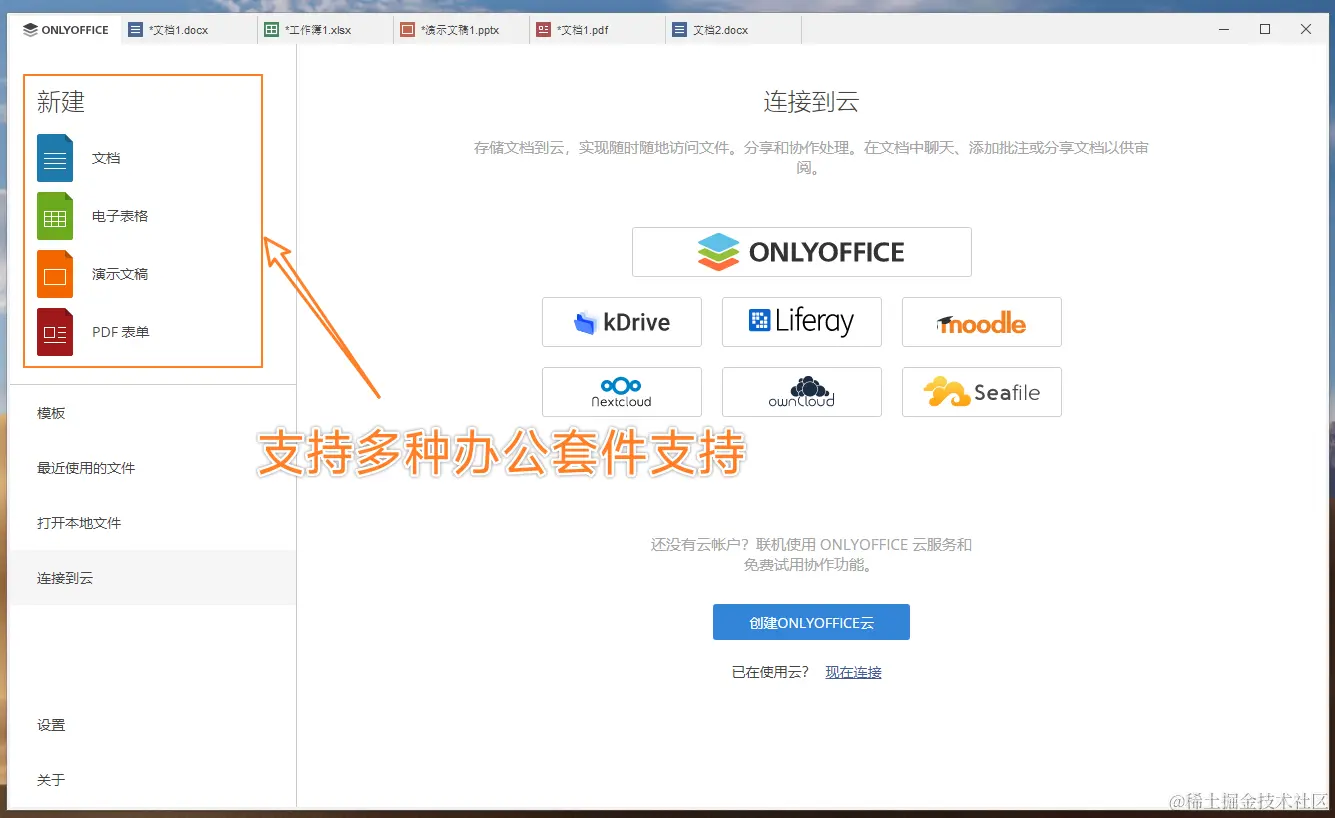Image resolution: width=1335 pixels, height=818 pixels.
Task: Switch to the *演示文稿1.pptx tab
Action: (x=461, y=30)
